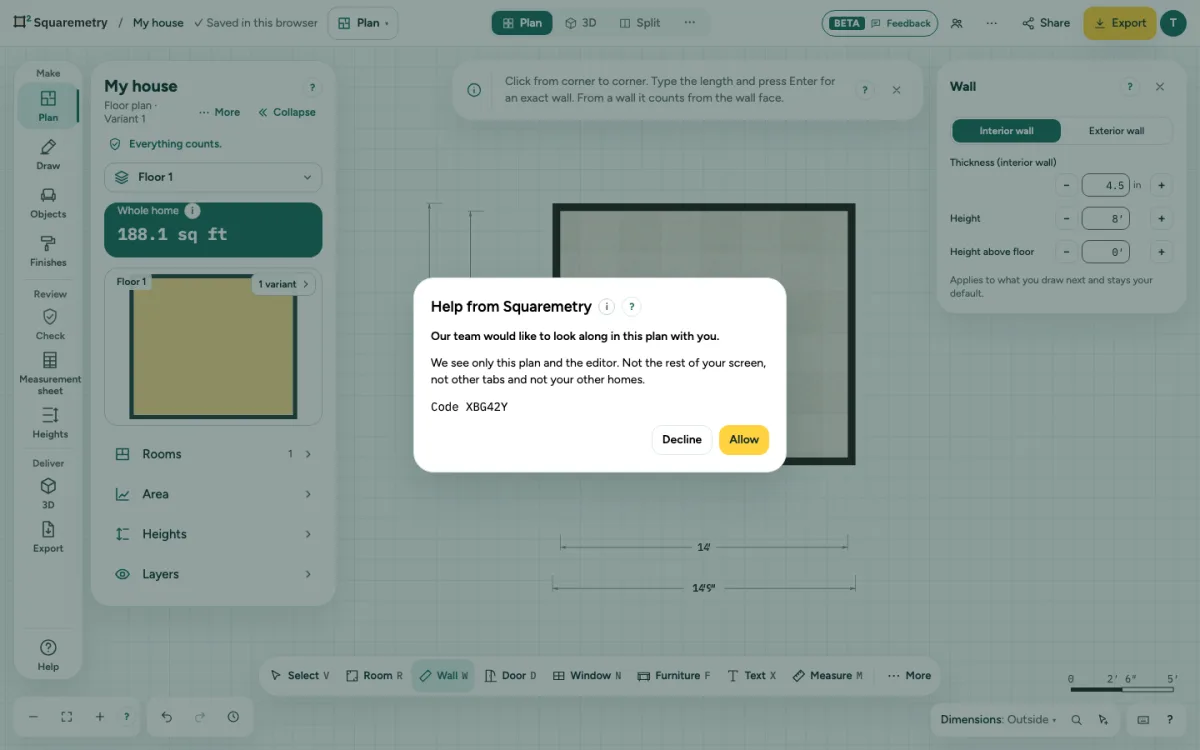Viewport: 1200px width, 750px height.
Task: Switch to the Split view mode
Action: click(x=640, y=23)
